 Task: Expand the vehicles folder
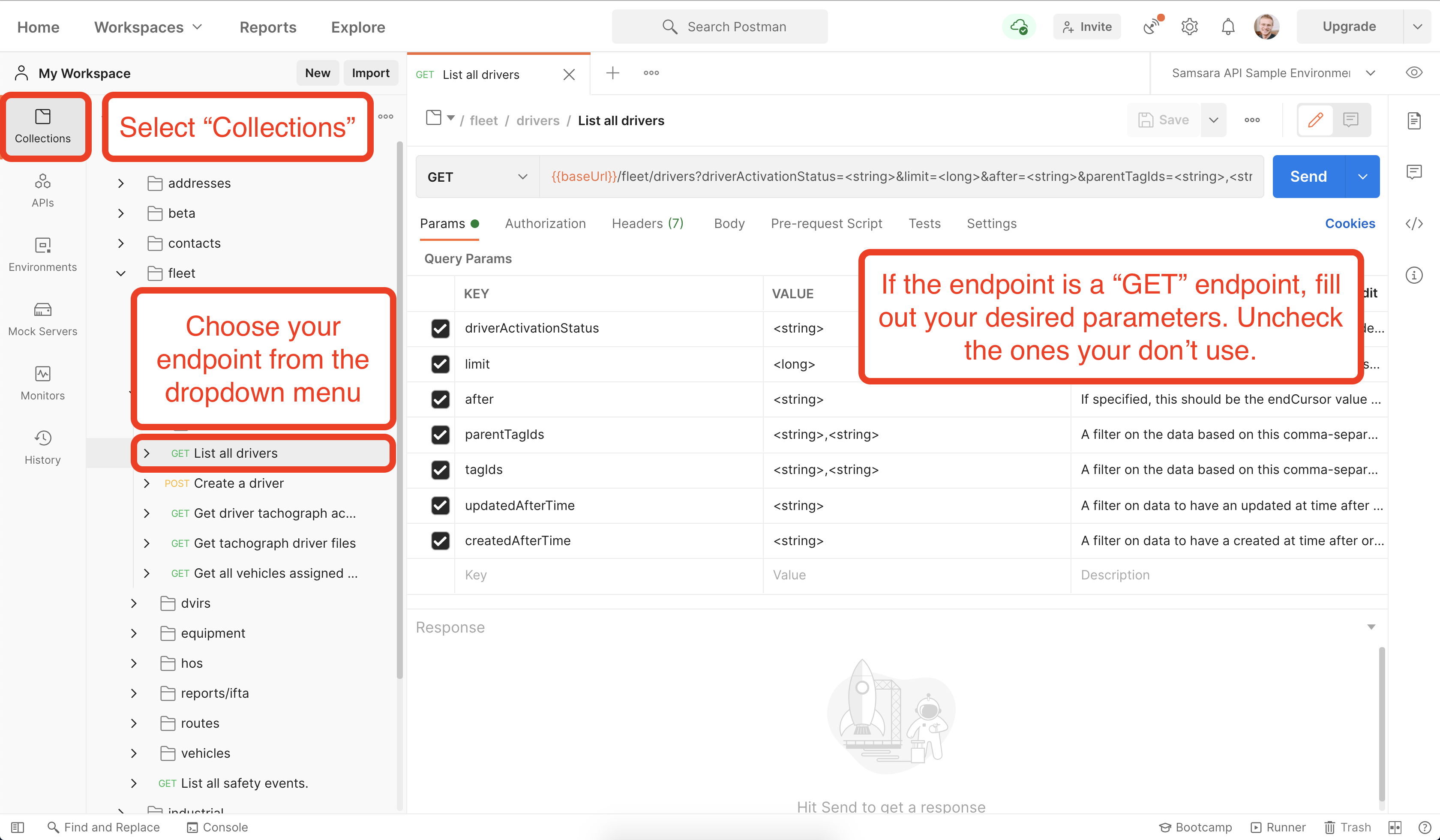click(x=133, y=753)
